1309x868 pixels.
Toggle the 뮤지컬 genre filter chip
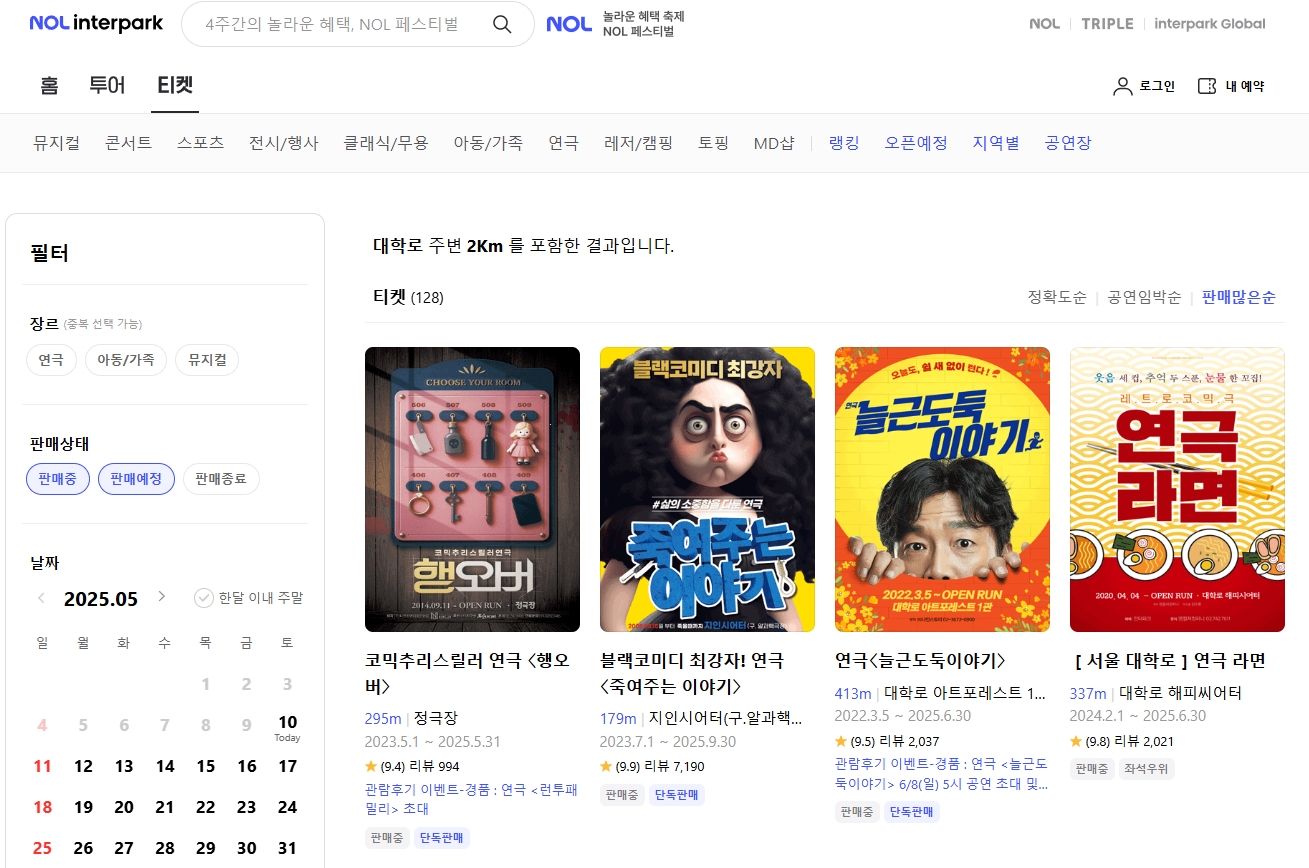point(207,360)
